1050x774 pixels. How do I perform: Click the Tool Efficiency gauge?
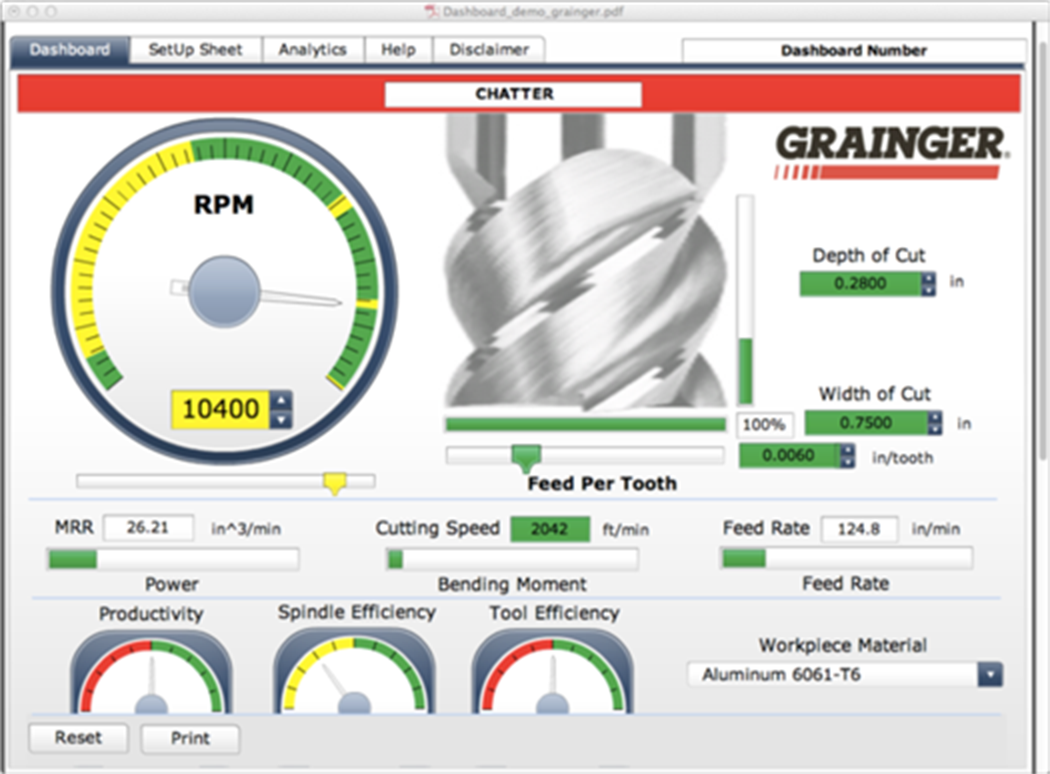pos(553,672)
